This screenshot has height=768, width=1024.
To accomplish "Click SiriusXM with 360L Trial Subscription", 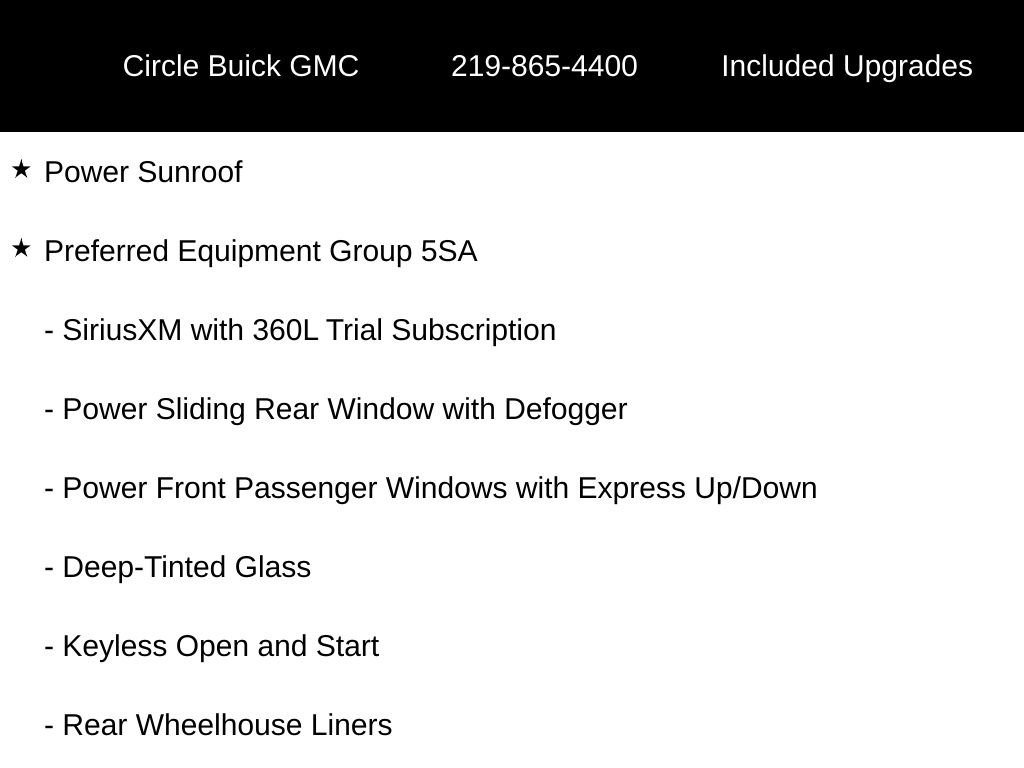I will coord(309,330).
